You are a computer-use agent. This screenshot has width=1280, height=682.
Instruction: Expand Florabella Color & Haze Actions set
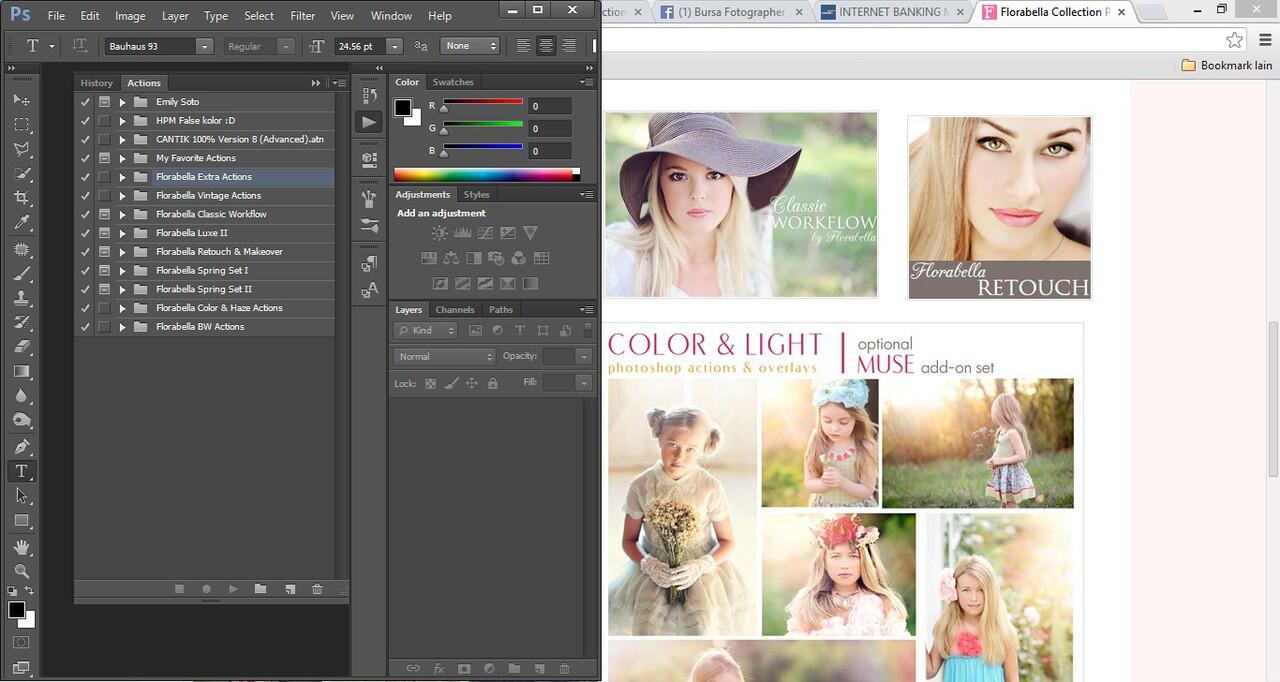122,308
